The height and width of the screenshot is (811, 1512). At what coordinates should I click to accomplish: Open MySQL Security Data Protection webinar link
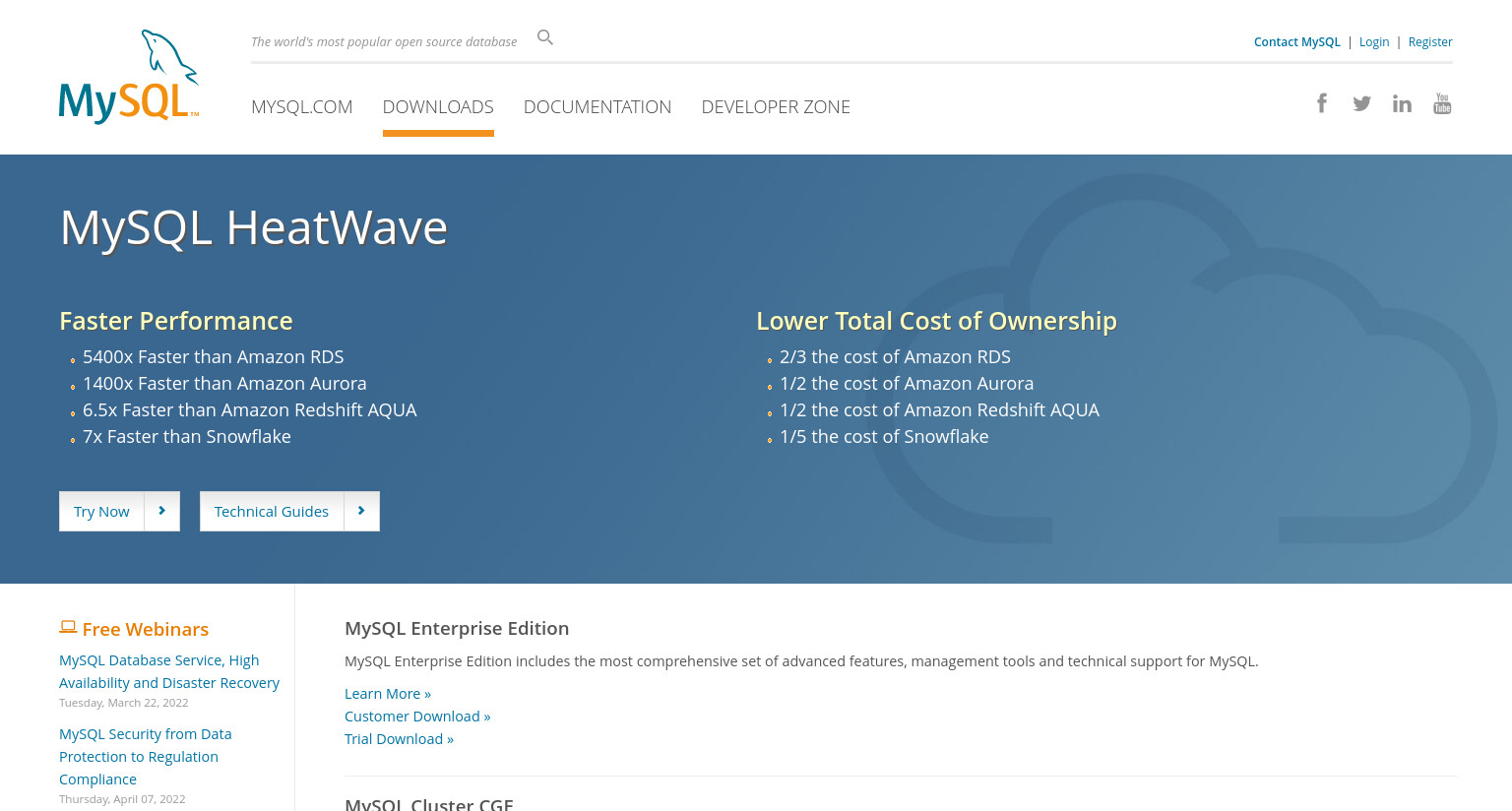[x=146, y=757]
